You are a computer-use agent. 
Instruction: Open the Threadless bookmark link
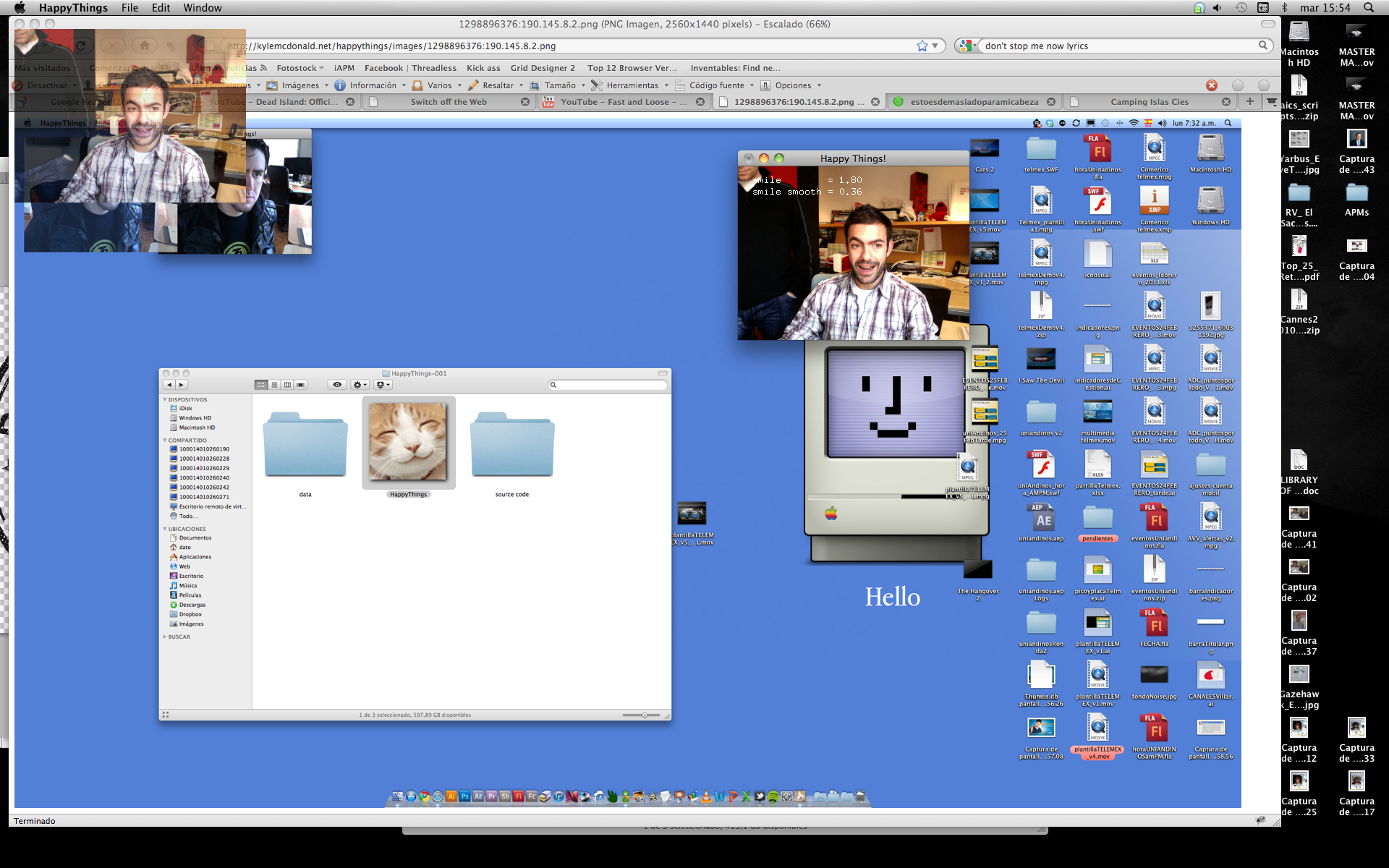[x=433, y=68]
